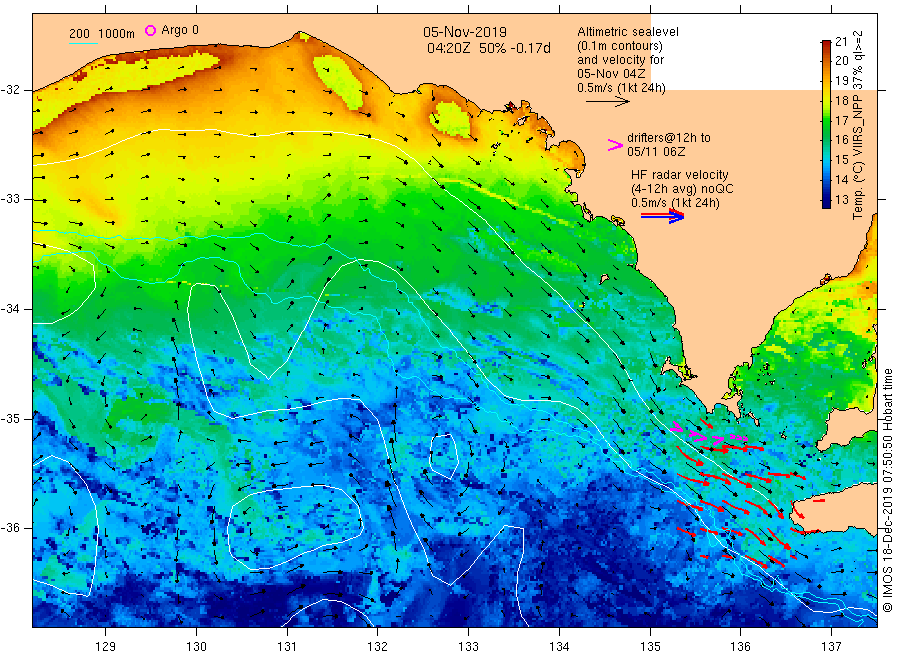The width and height of the screenshot is (900, 660).
Task: Click the date label 05-Nov-2019
Action: pyautogui.click(x=465, y=32)
